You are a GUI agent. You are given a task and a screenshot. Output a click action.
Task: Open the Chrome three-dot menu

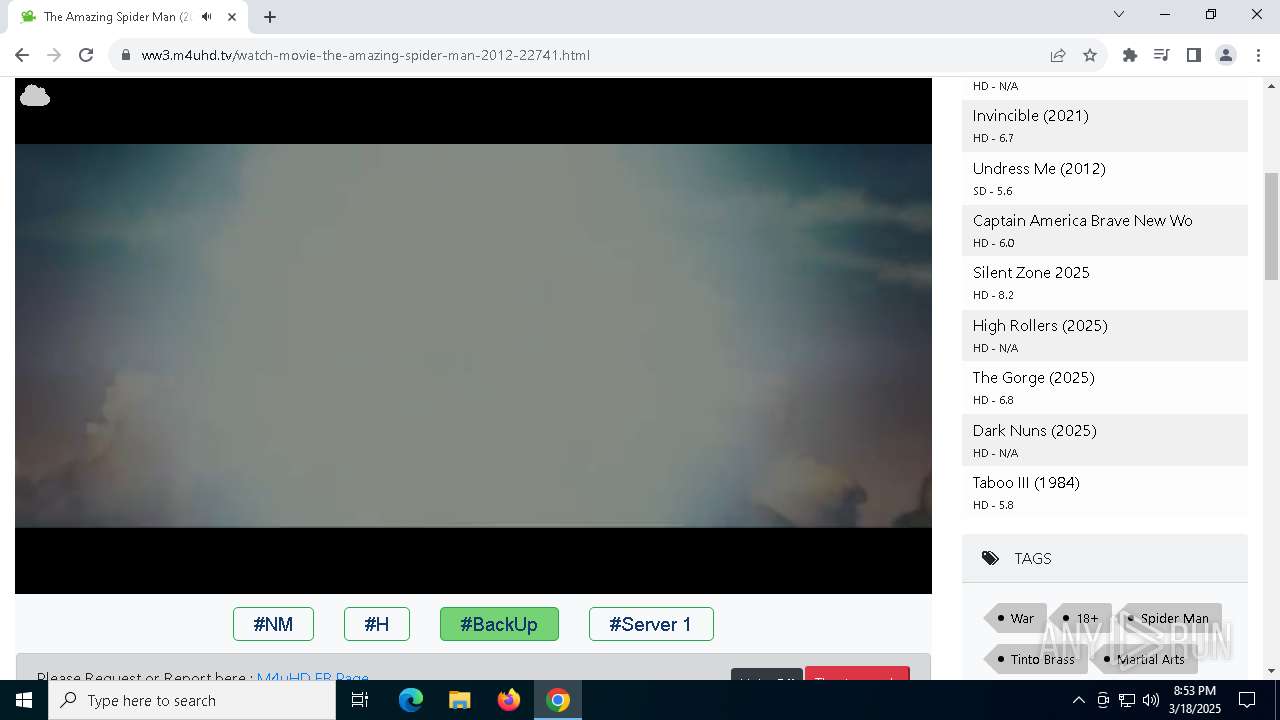tap(1258, 55)
